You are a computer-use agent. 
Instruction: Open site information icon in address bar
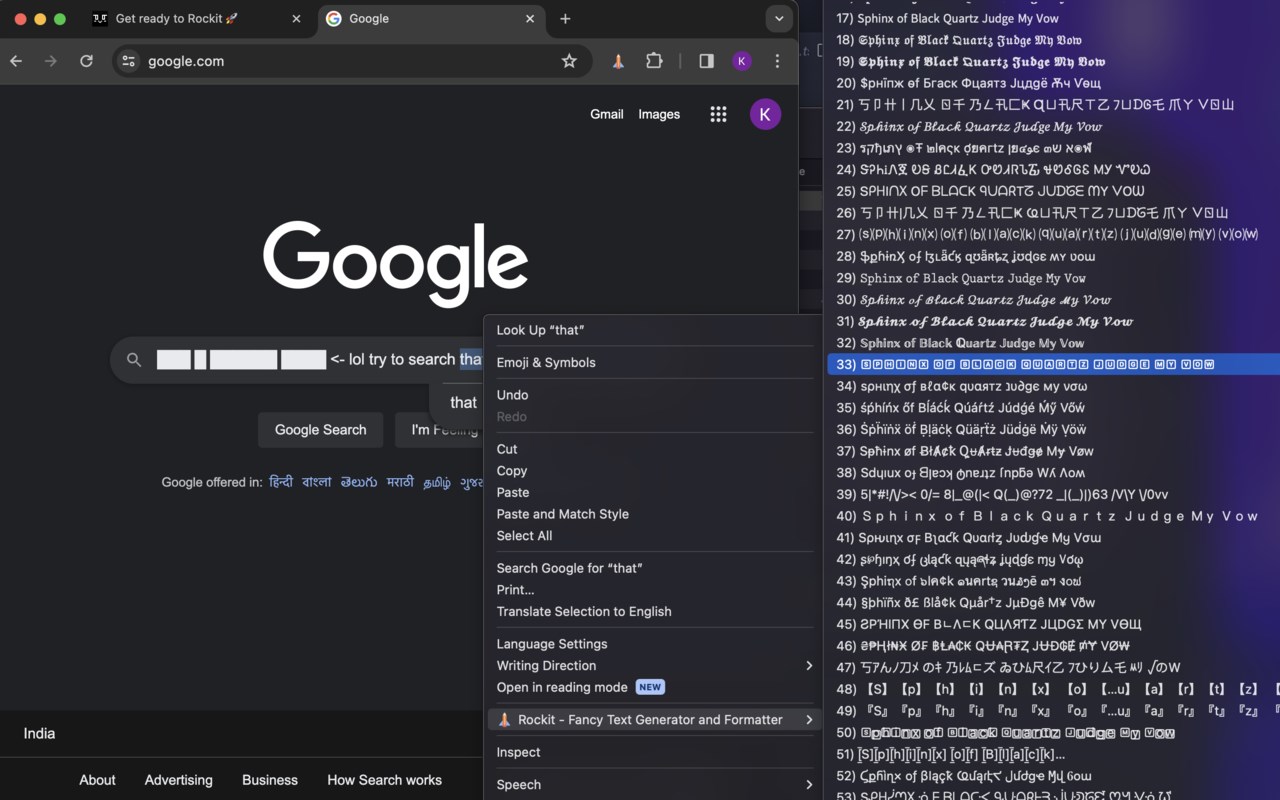[x=128, y=61]
